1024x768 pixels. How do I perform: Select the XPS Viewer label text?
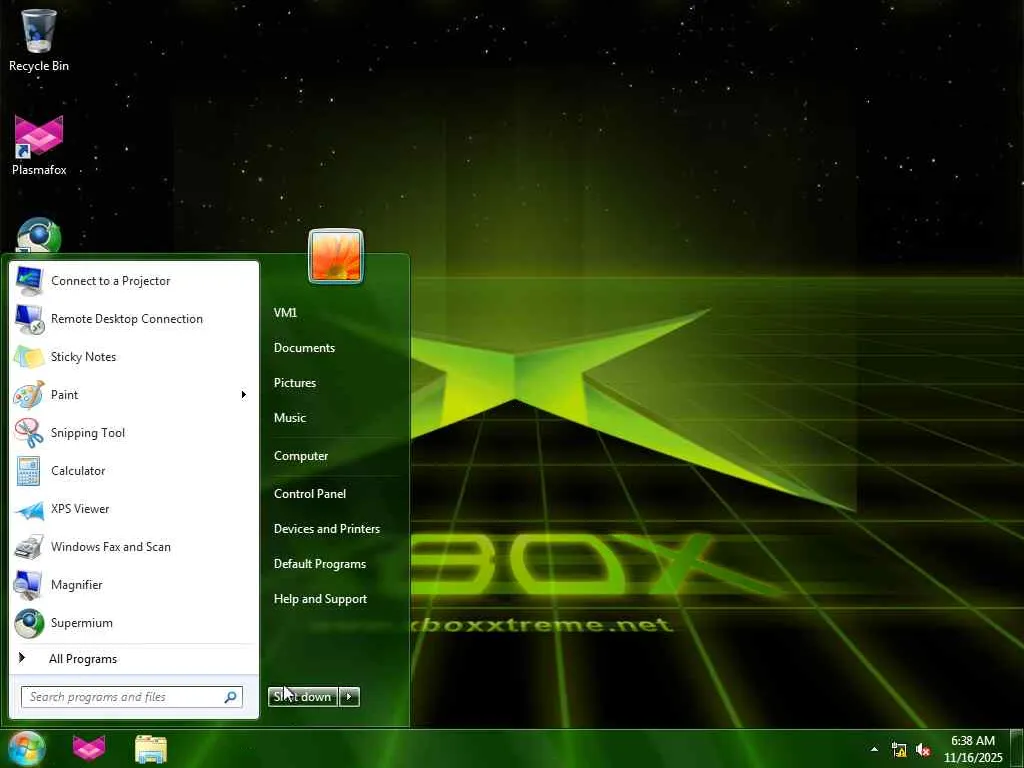[x=80, y=509]
